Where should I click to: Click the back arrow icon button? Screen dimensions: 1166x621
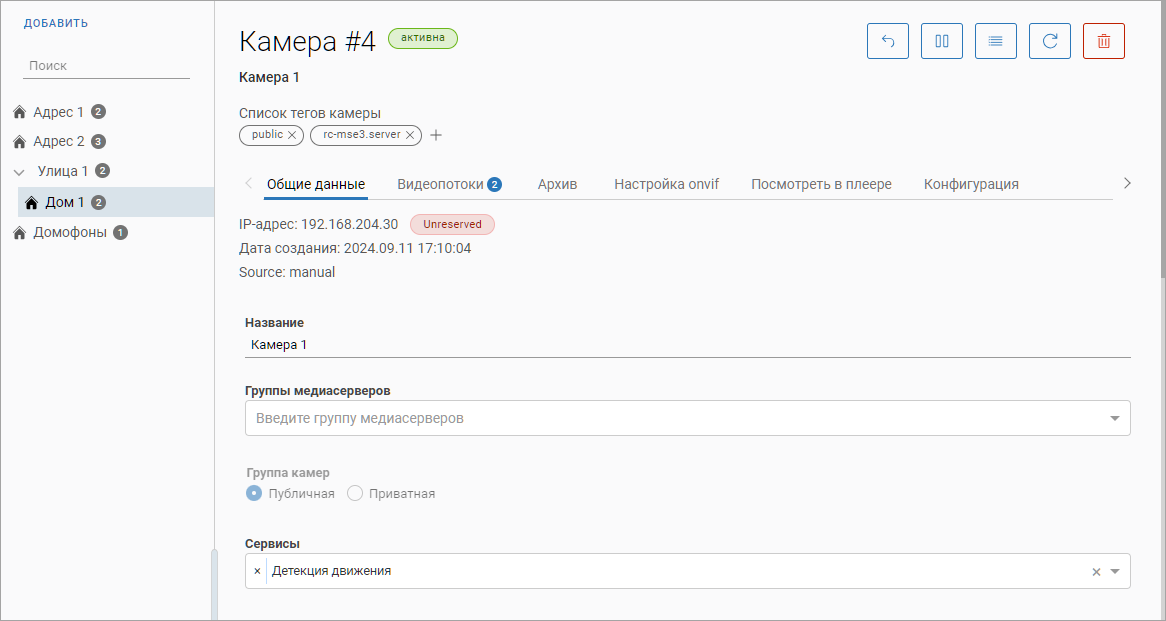[888, 41]
